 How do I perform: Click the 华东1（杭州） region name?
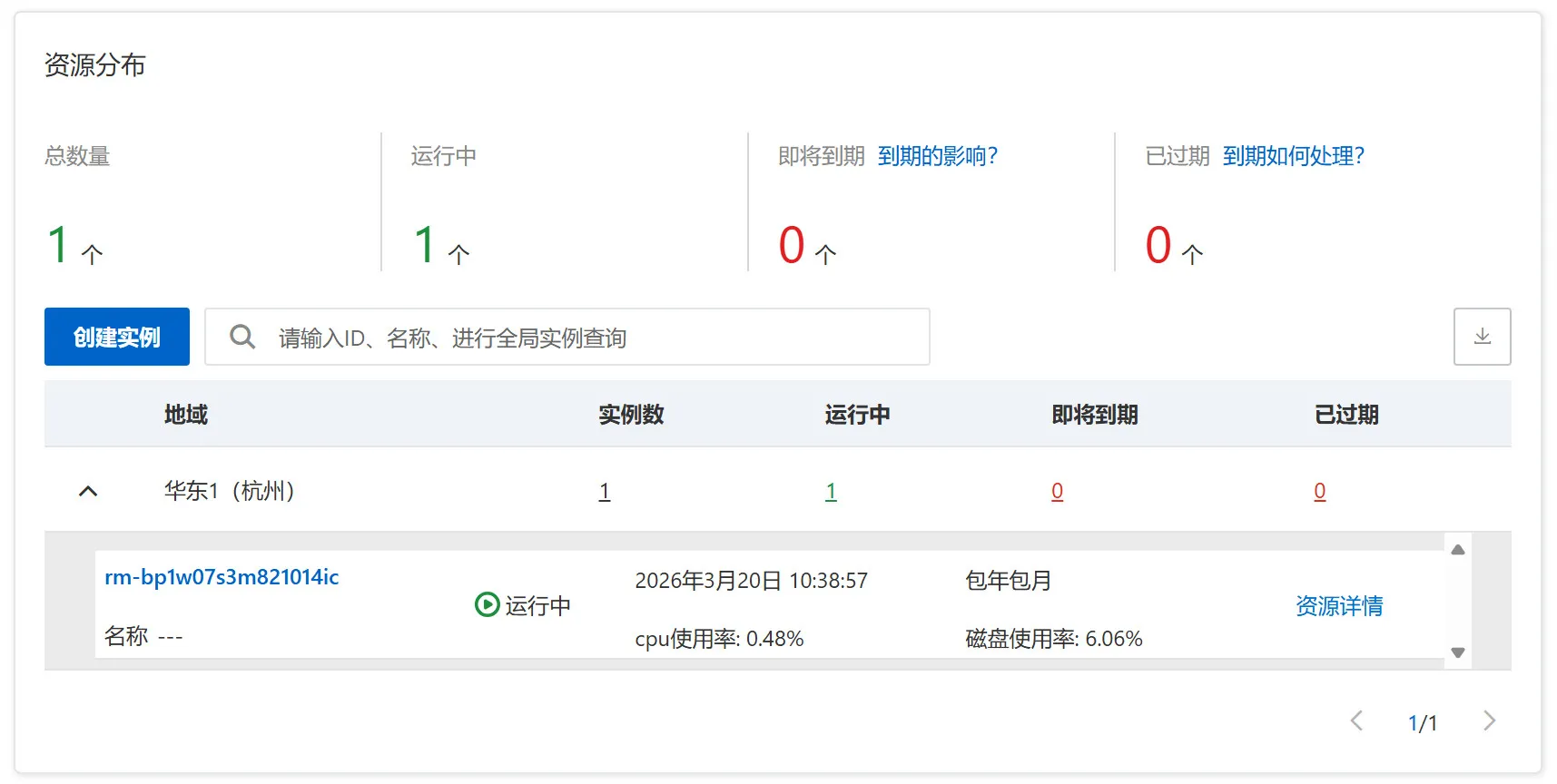pyautogui.click(x=230, y=491)
